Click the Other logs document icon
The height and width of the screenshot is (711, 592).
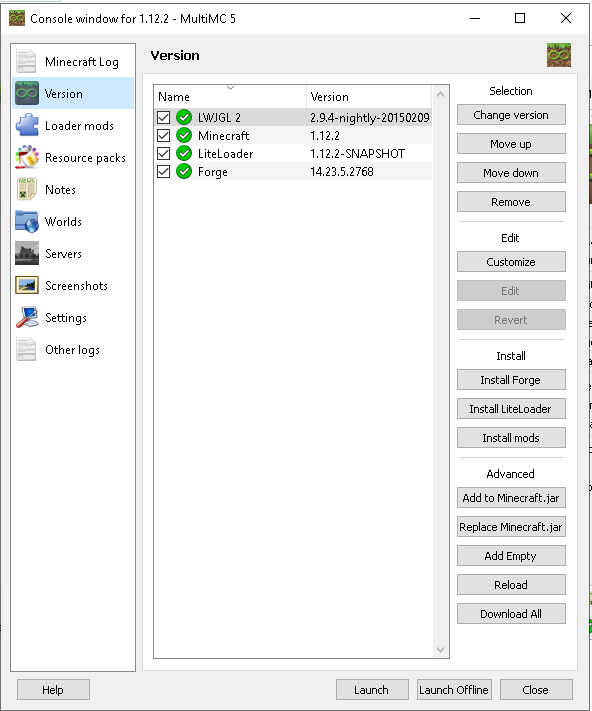pos(26,350)
